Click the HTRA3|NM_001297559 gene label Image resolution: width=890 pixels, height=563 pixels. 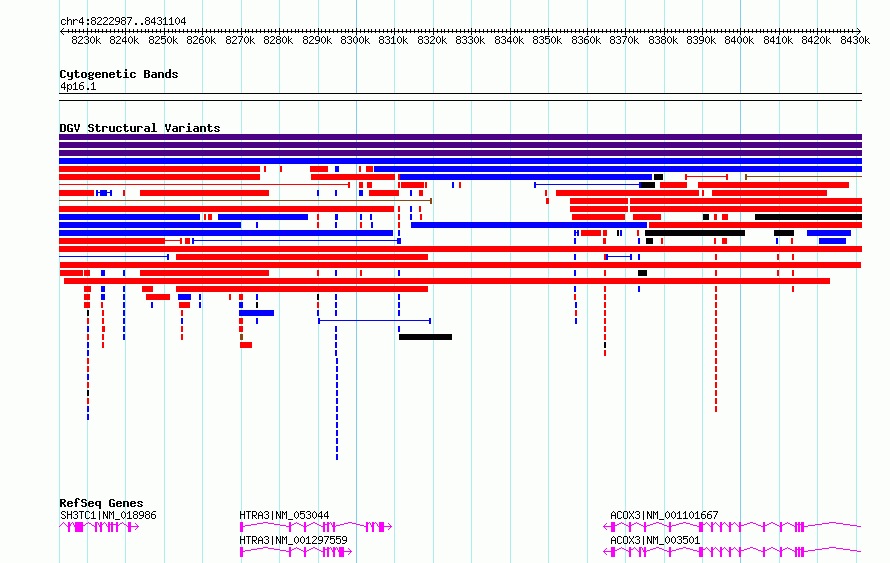point(293,540)
